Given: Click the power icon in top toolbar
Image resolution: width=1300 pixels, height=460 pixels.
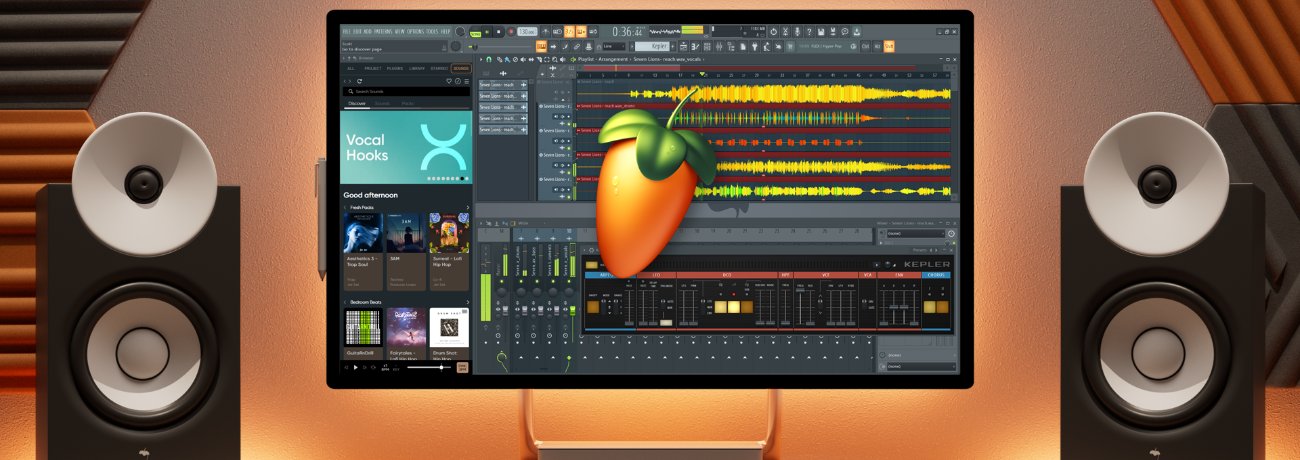Looking at the screenshot, I should (773, 31).
